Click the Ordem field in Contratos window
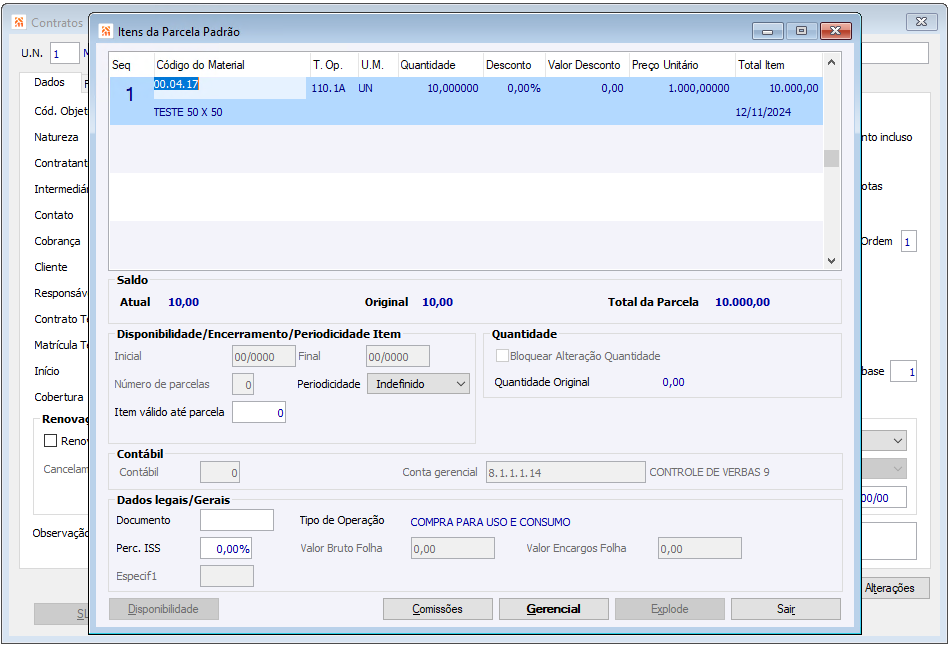The height and width of the screenshot is (648, 952). 908,242
